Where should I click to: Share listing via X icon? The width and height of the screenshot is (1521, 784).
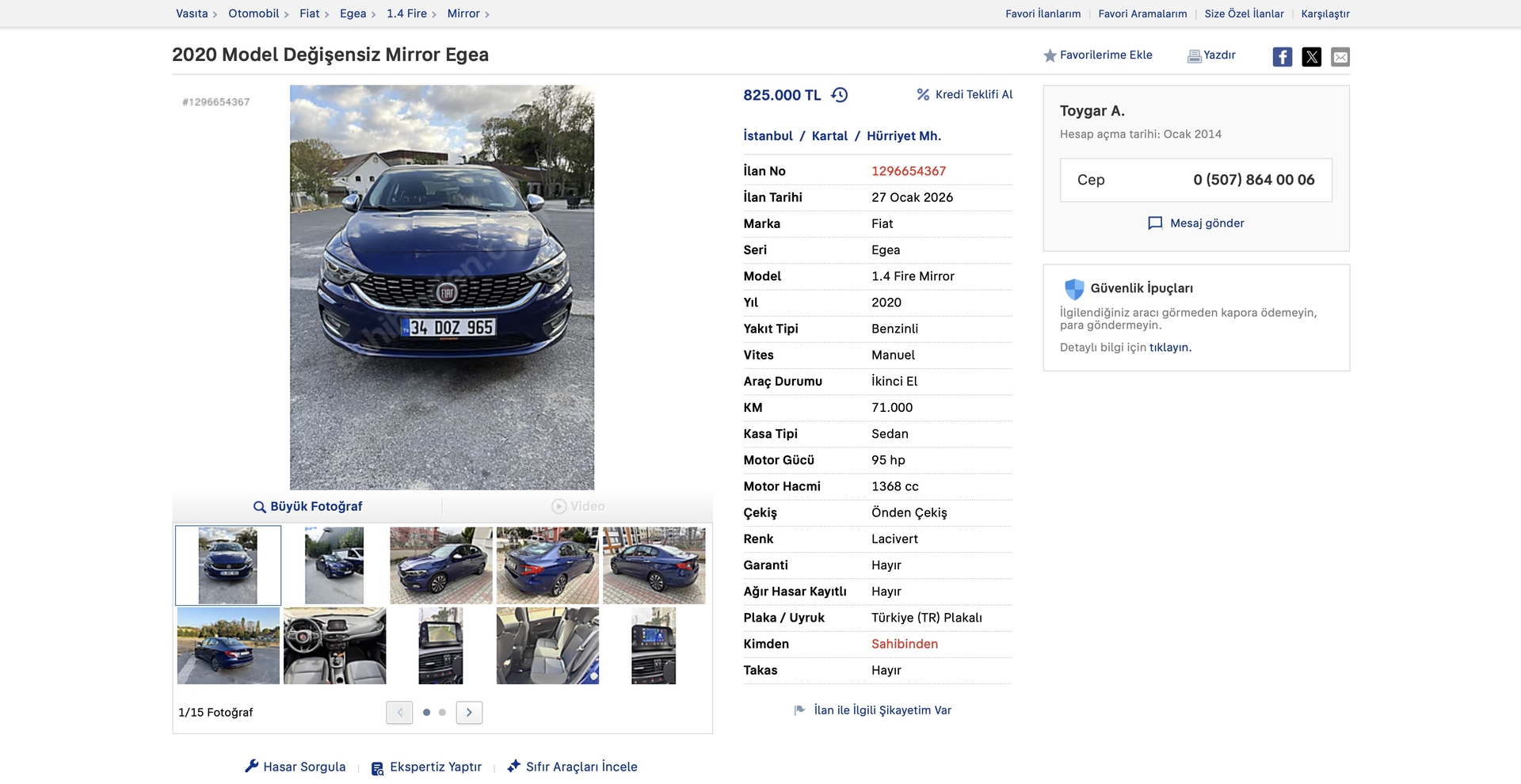tap(1311, 57)
